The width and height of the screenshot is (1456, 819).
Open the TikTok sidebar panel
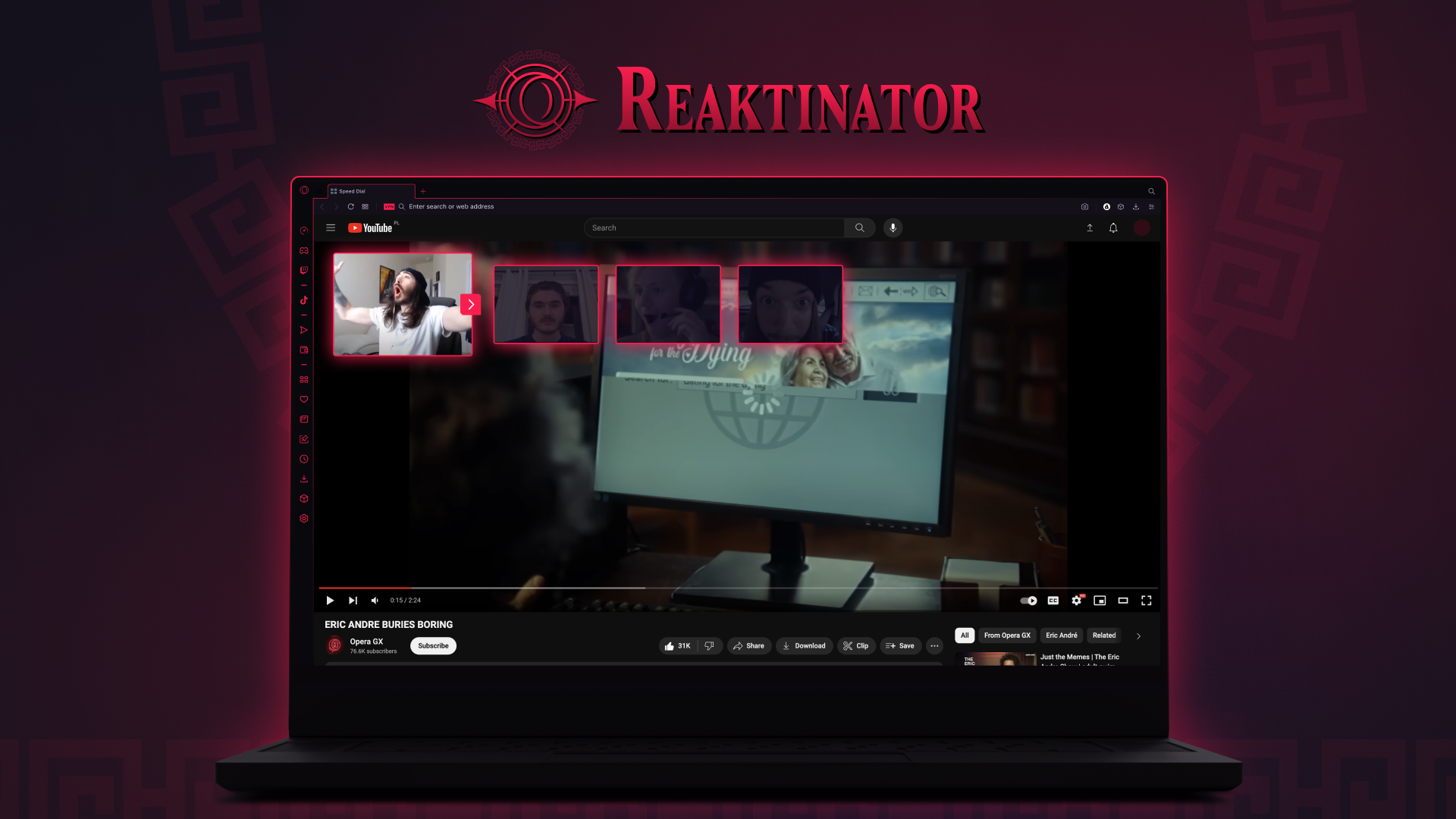(x=304, y=300)
